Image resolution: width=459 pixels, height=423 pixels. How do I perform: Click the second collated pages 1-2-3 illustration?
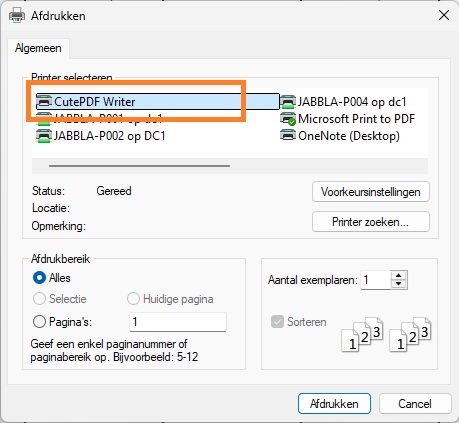click(410, 334)
